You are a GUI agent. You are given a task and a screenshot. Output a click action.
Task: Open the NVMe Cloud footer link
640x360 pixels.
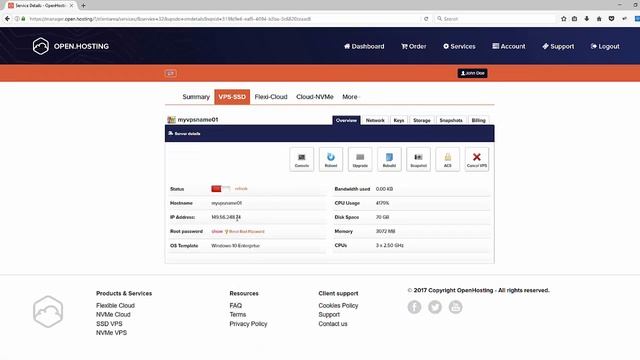(113, 315)
